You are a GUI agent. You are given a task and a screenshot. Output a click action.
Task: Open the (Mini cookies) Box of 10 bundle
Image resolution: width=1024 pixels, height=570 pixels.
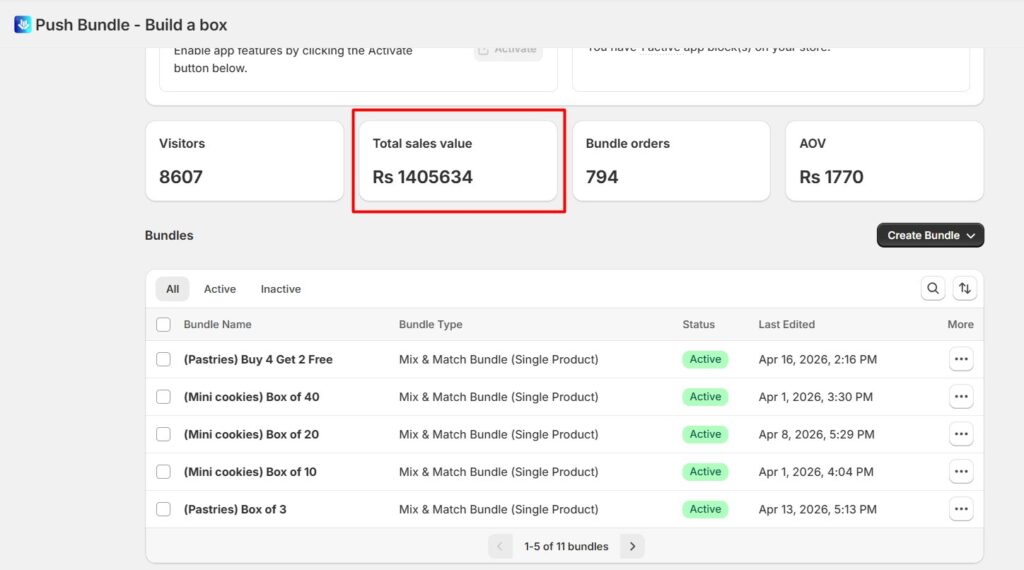pos(250,472)
